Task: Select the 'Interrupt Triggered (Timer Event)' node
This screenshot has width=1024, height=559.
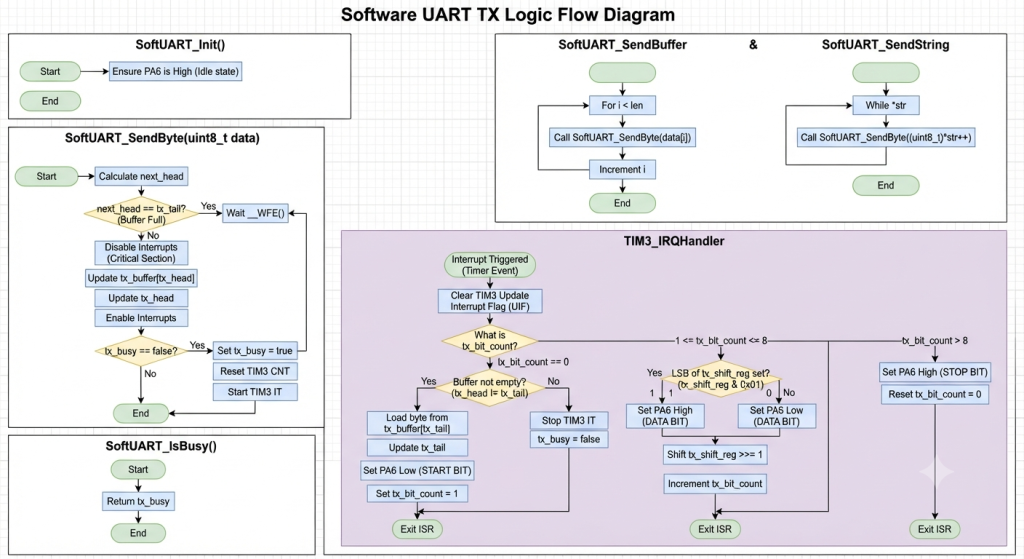Action: coord(490,265)
